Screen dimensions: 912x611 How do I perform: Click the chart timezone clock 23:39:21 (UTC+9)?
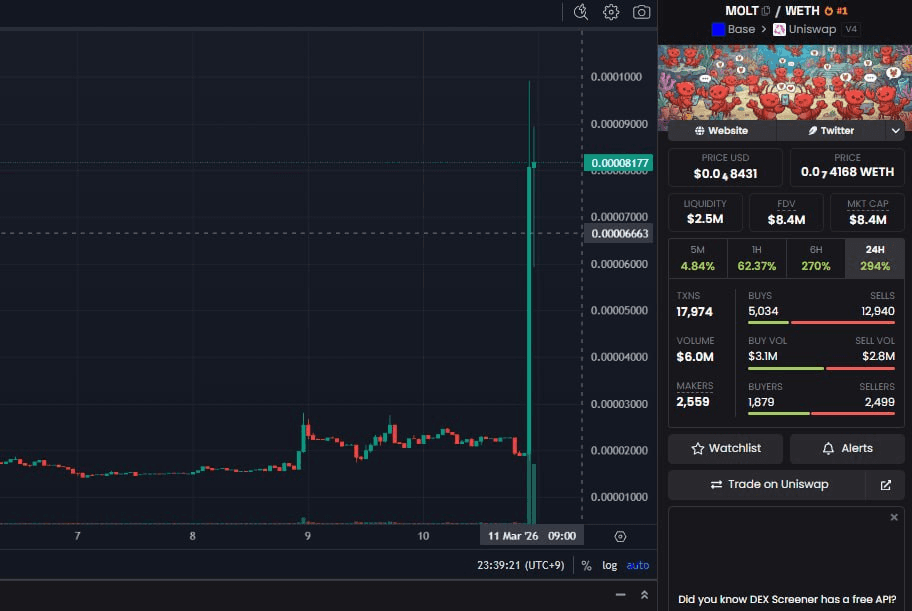click(521, 566)
